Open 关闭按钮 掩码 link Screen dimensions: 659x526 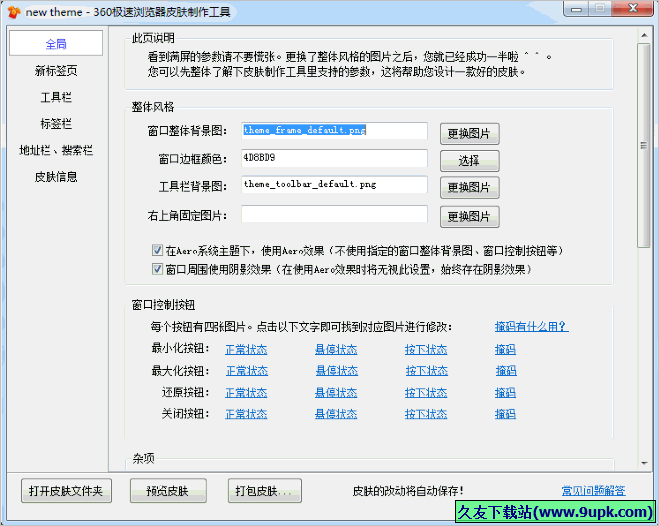point(505,414)
